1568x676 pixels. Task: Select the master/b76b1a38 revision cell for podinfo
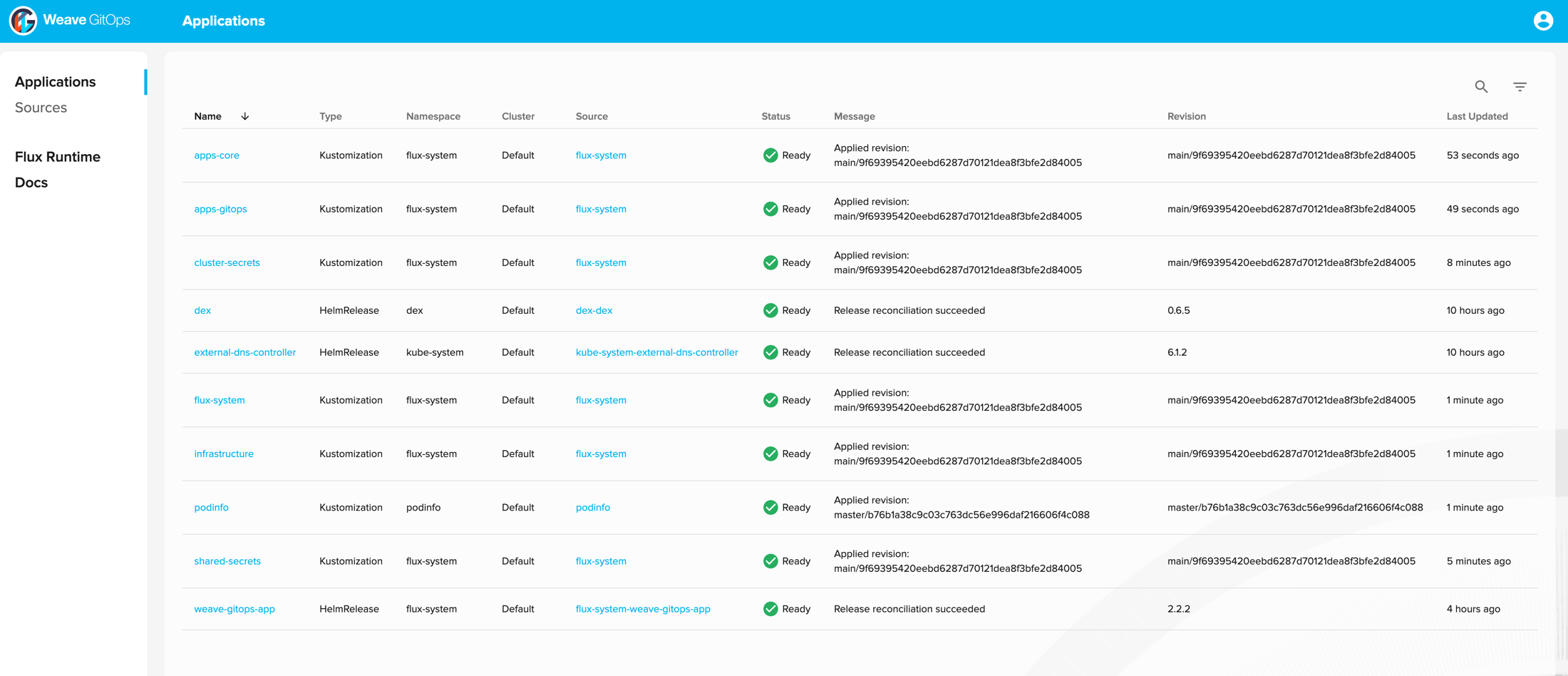[x=1295, y=507]
